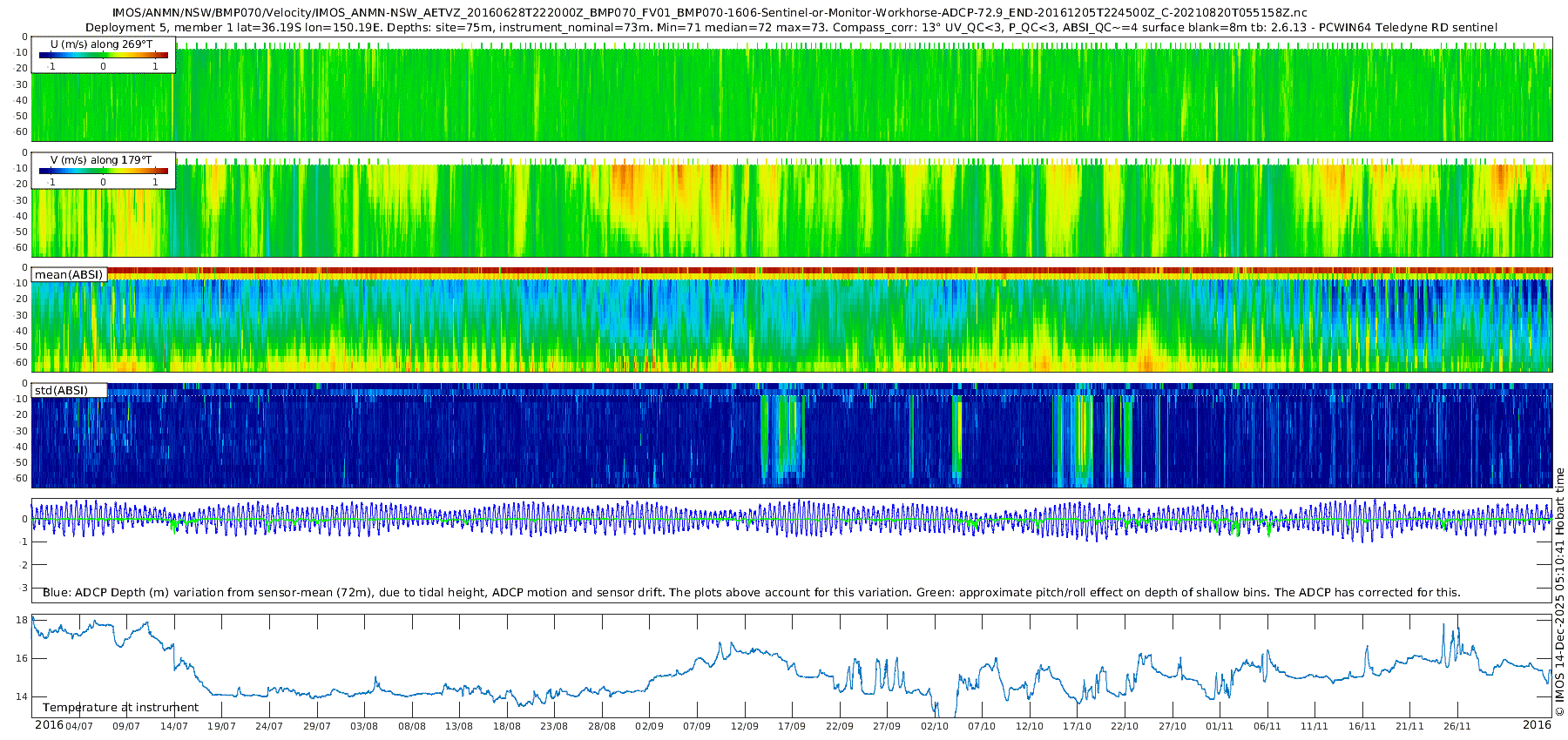Click the 16 tick on temperature axis

pyautogui.click(x=23, y=658)
